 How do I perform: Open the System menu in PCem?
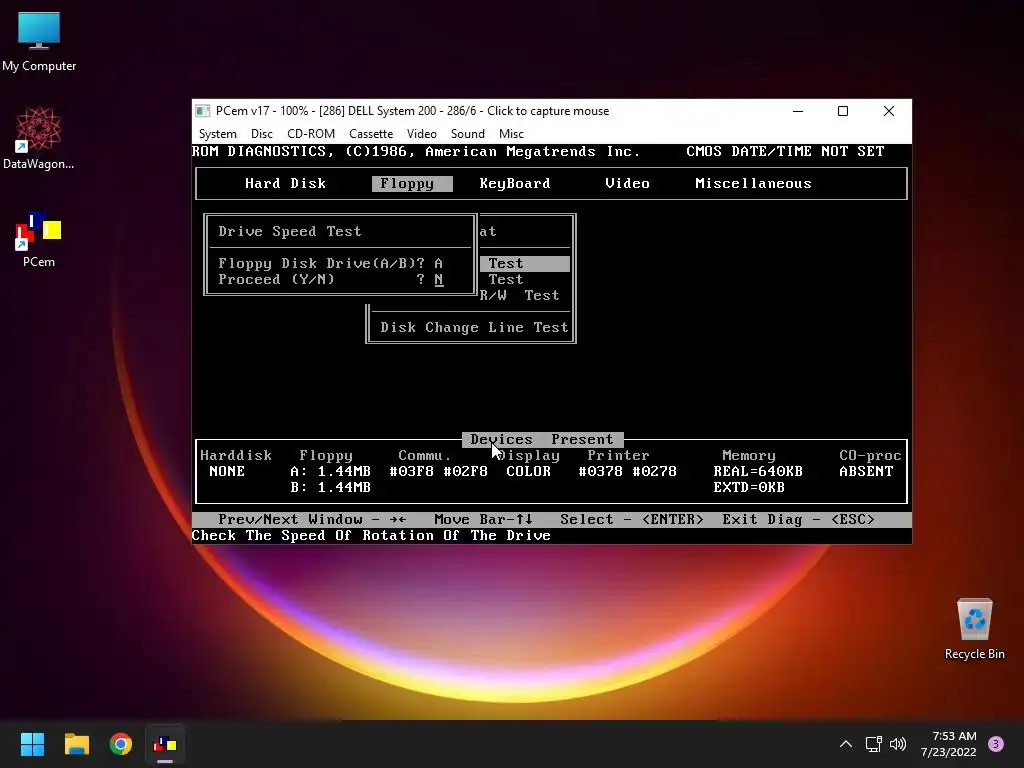coord(217,134)
